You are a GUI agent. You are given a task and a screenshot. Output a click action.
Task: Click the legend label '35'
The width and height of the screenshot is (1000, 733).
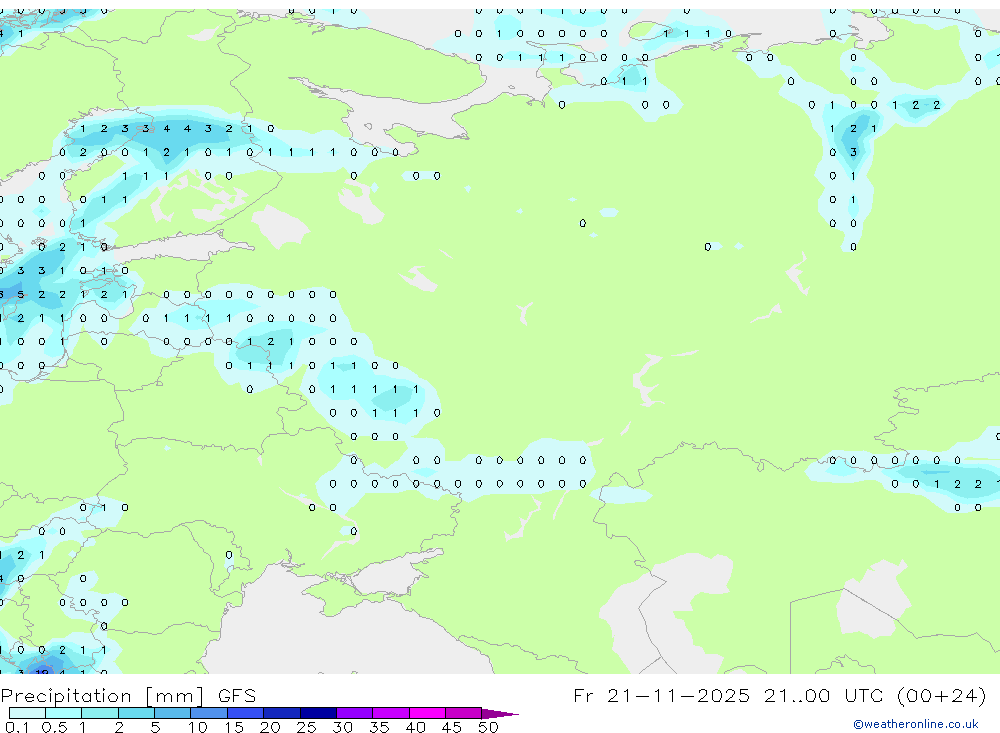click(x=379, y=727)
